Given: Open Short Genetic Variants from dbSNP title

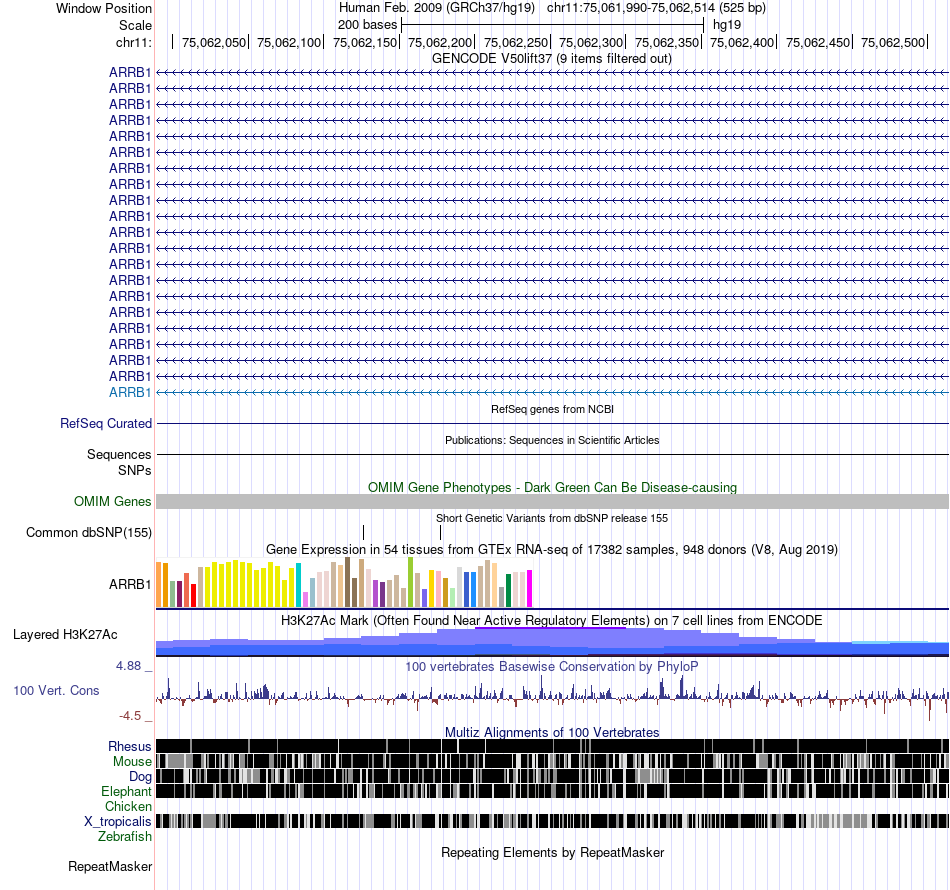Looking at the screenshot, I should pyautogui.click(x=552, y=519).
